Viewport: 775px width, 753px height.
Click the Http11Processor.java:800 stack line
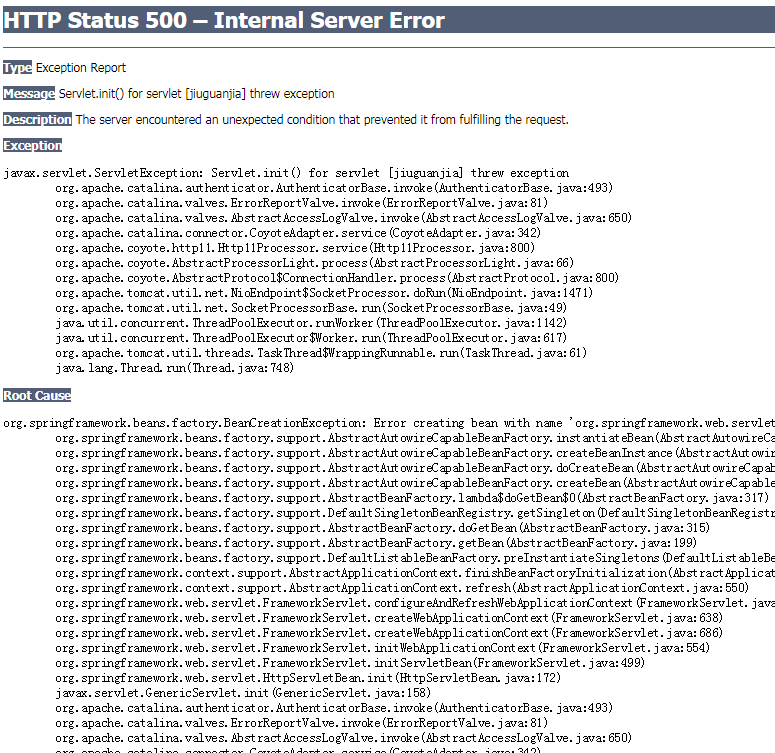coord(295,248)
